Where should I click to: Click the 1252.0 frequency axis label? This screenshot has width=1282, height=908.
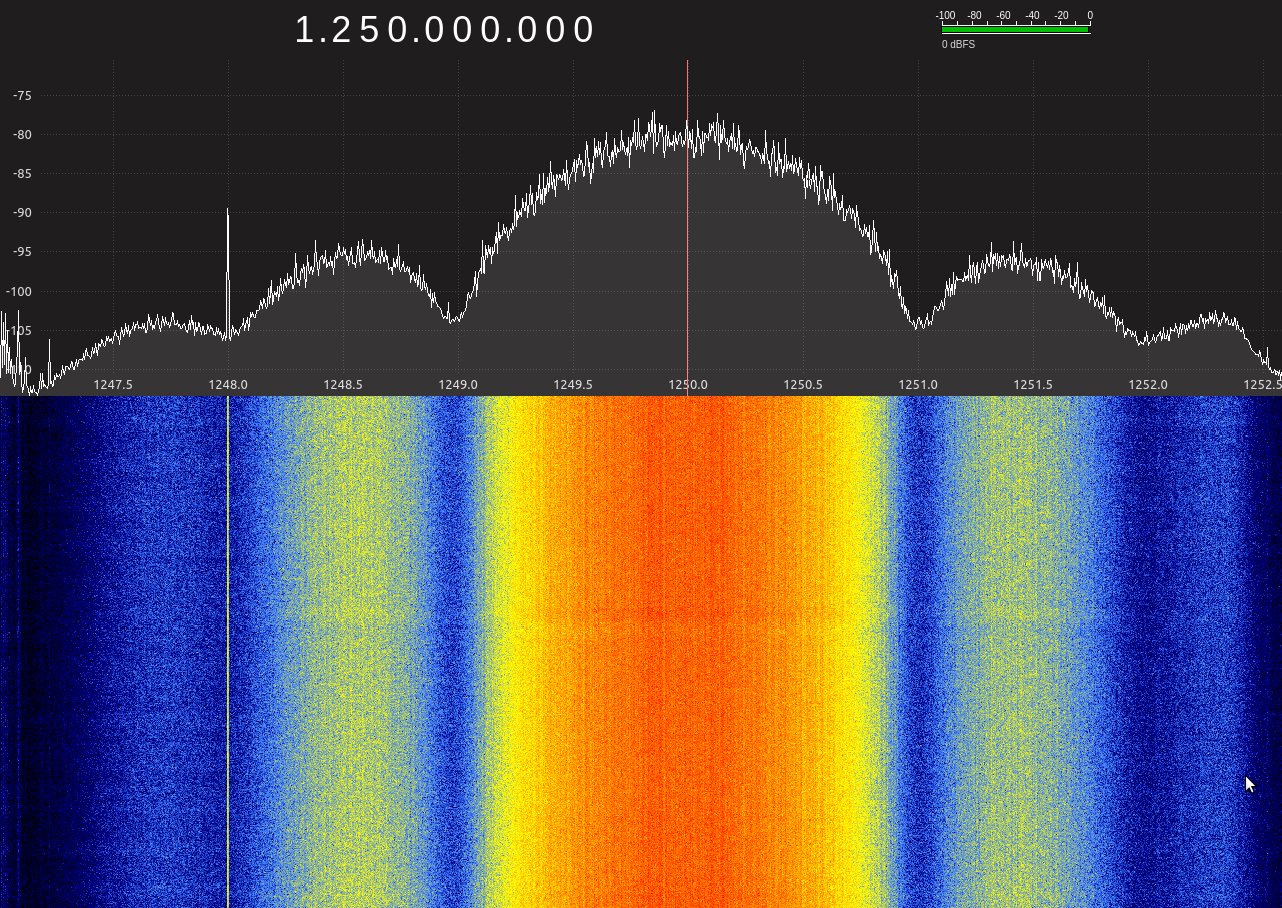tap(1147, 384)
